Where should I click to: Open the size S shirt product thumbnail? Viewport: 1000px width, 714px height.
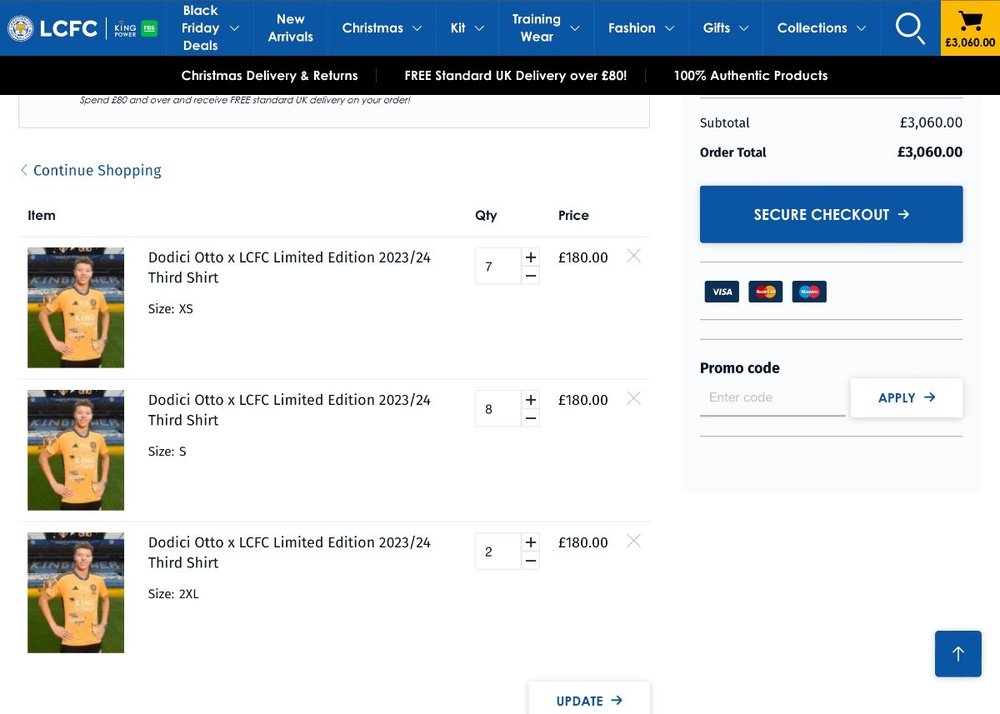pos(76,450)
